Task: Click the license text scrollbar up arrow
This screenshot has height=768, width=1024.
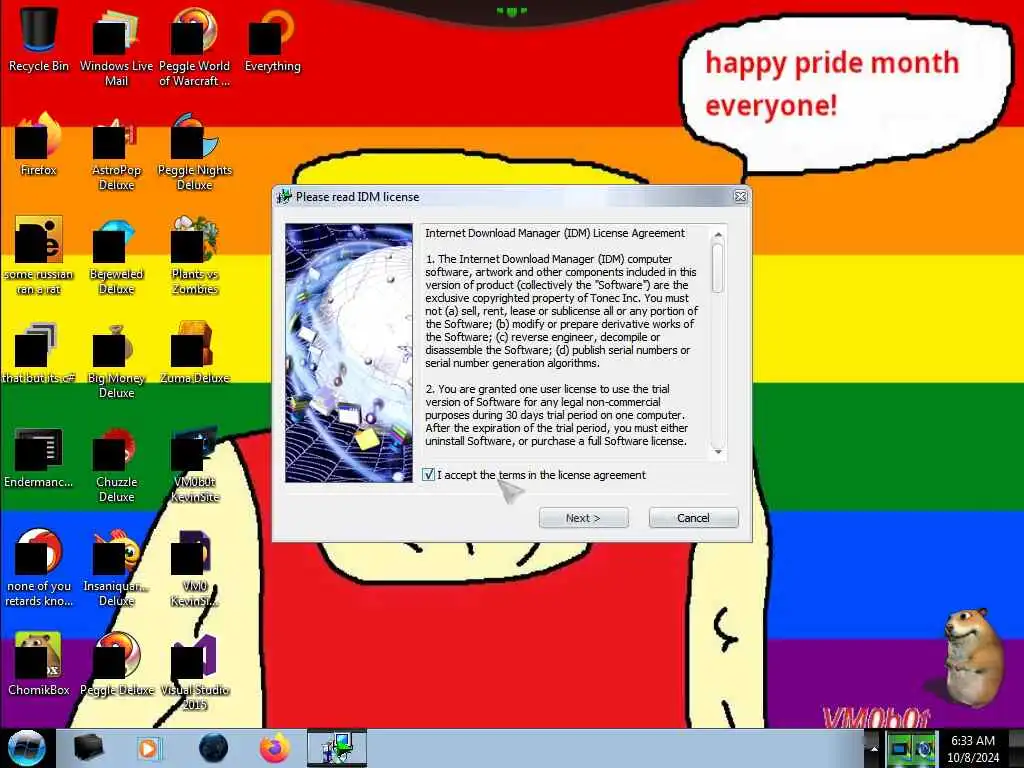Action: click(x=718, y=234)
